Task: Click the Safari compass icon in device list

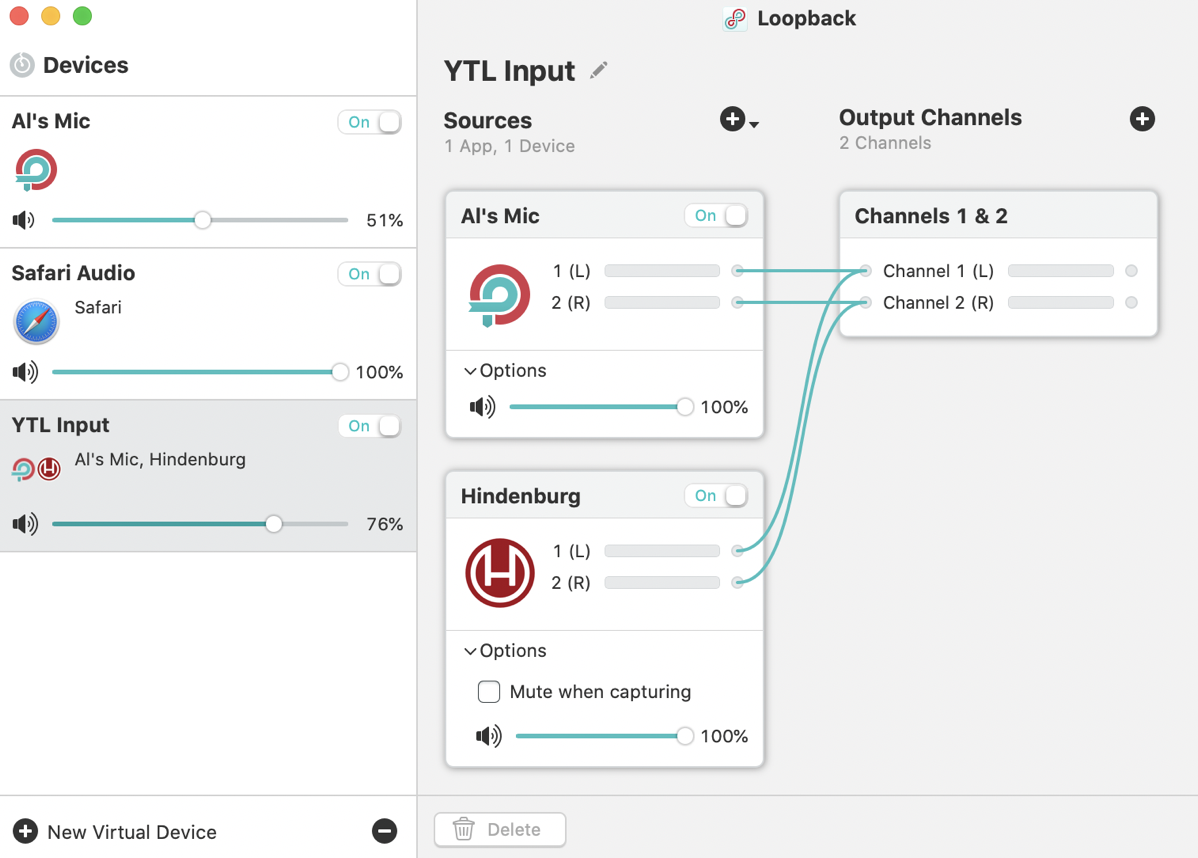Action: point(36,321)
